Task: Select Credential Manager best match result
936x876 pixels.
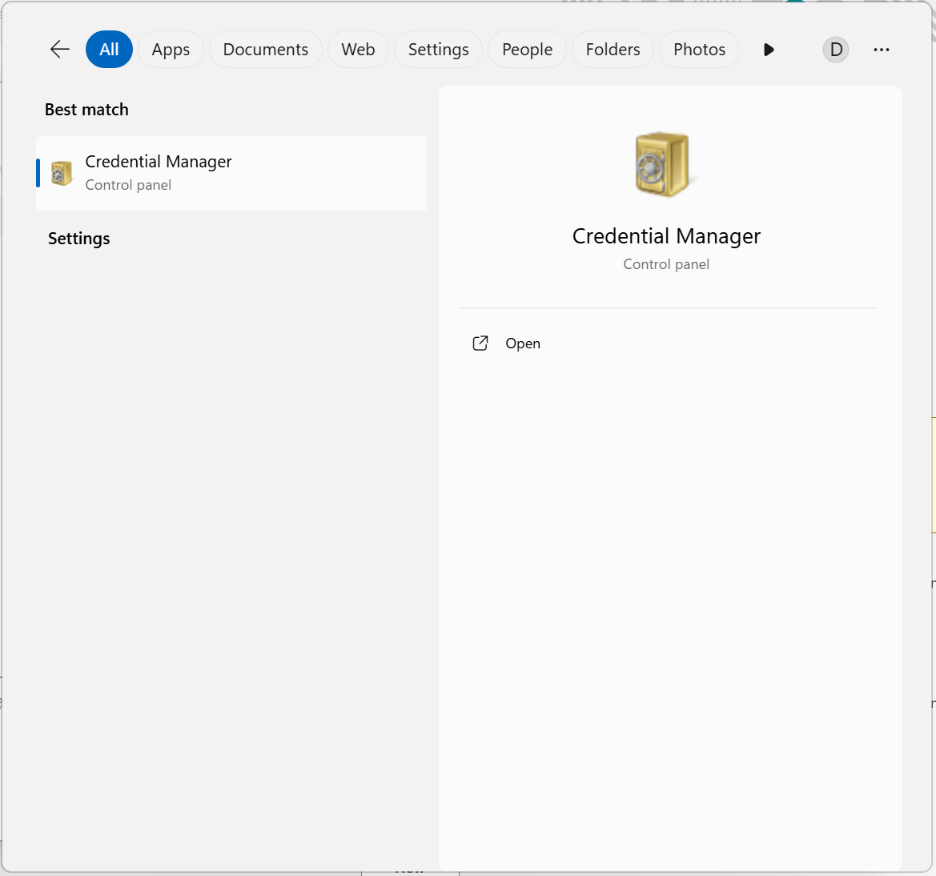Action: click(x=232, y=173)
